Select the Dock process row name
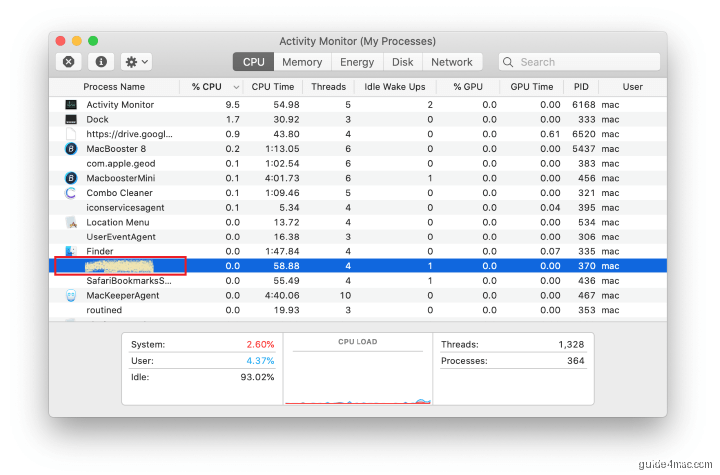The height and width of the screenshot is (475, 720). pyautogui.click(x=97, y=119)
